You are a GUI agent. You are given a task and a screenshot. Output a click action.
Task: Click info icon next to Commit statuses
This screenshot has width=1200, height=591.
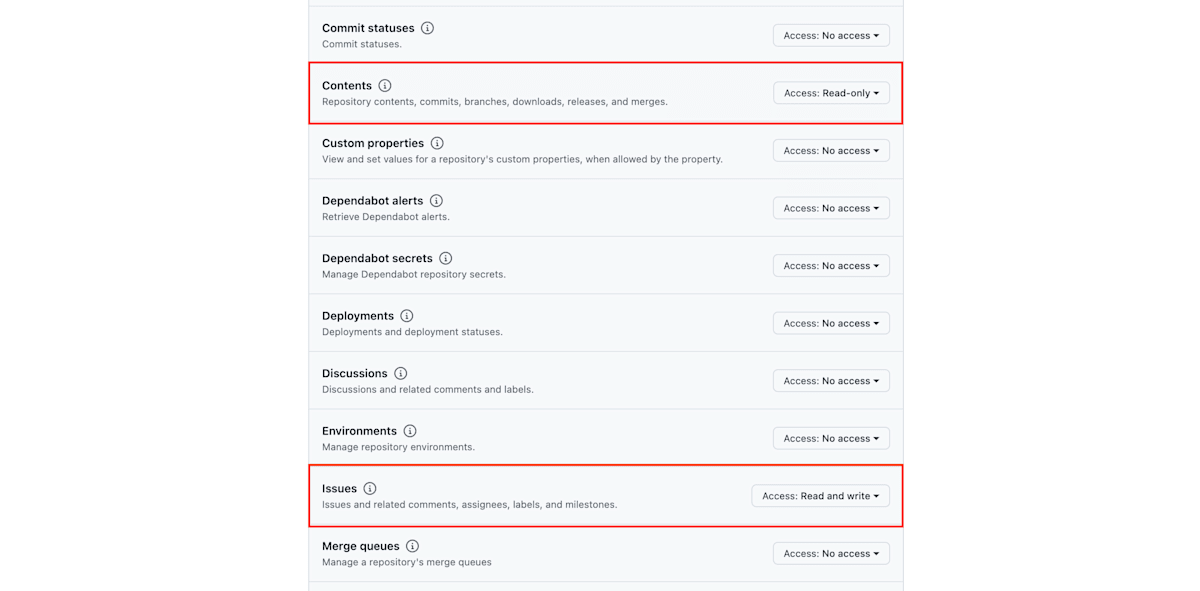428,28
